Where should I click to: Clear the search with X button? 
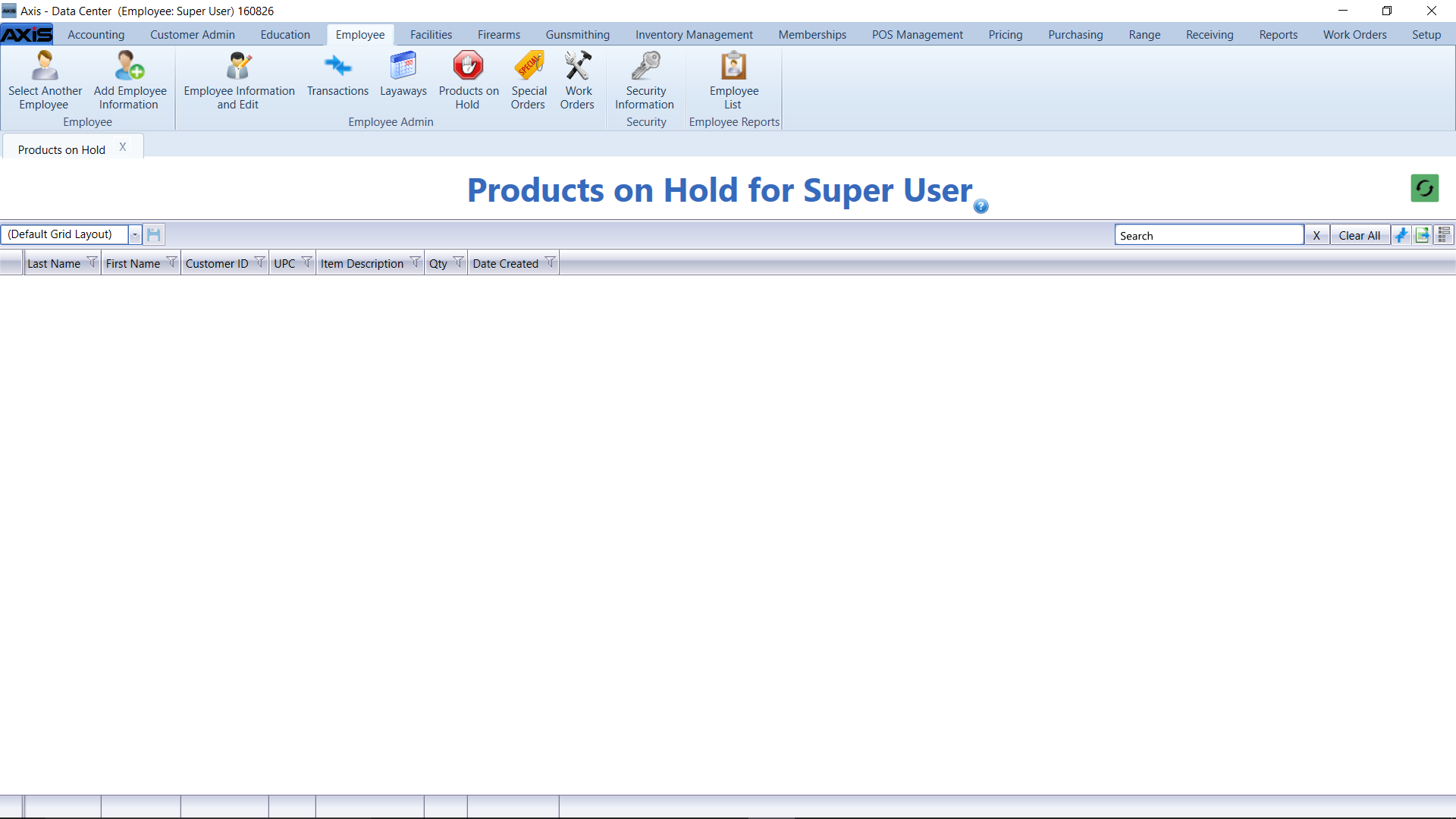coord(1316,235)
